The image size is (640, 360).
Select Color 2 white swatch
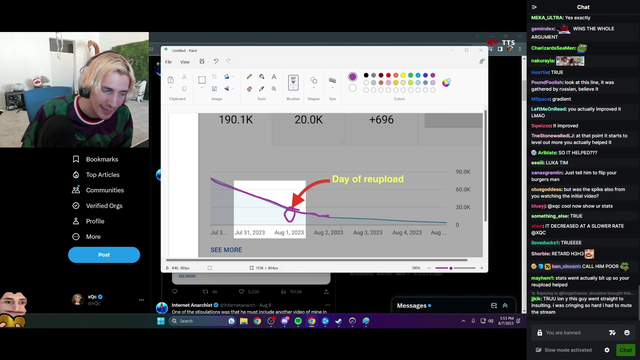pyautogui.click(x=353, y=88)
